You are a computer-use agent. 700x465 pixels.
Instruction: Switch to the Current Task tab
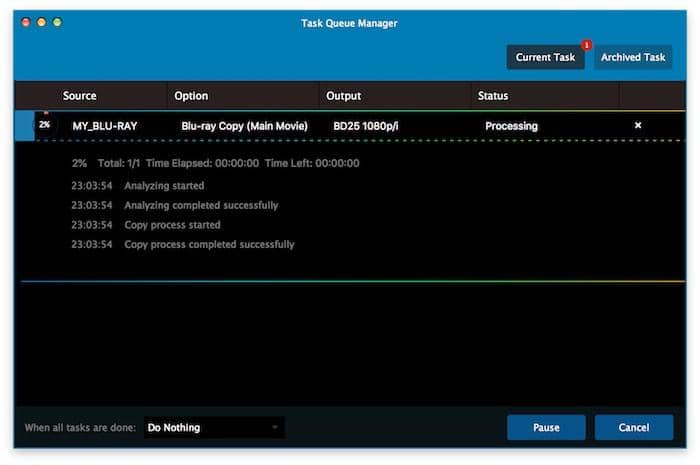click(x=545, y=57)
